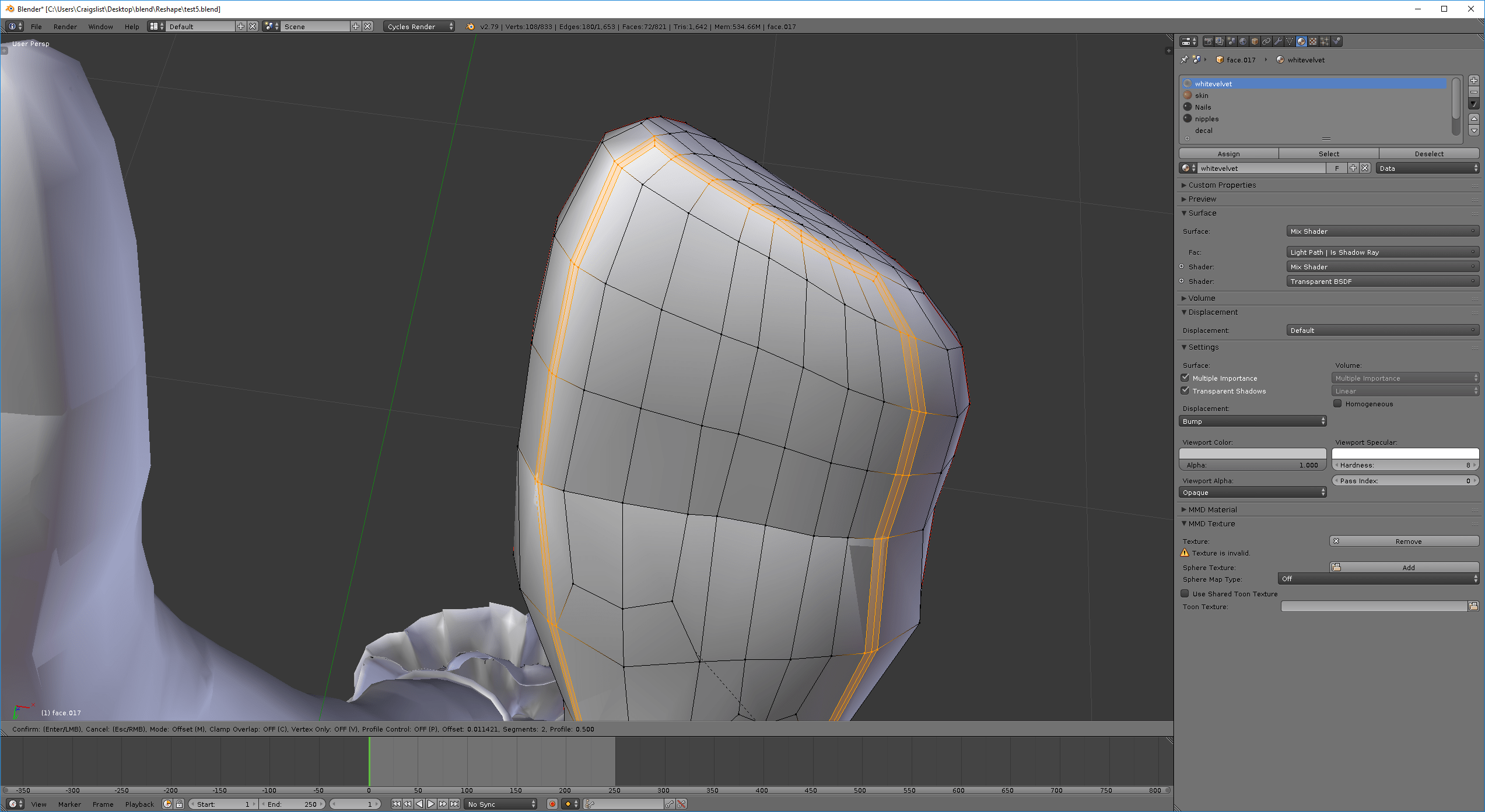Click Remove under MMD Texture

point(1404,540)
